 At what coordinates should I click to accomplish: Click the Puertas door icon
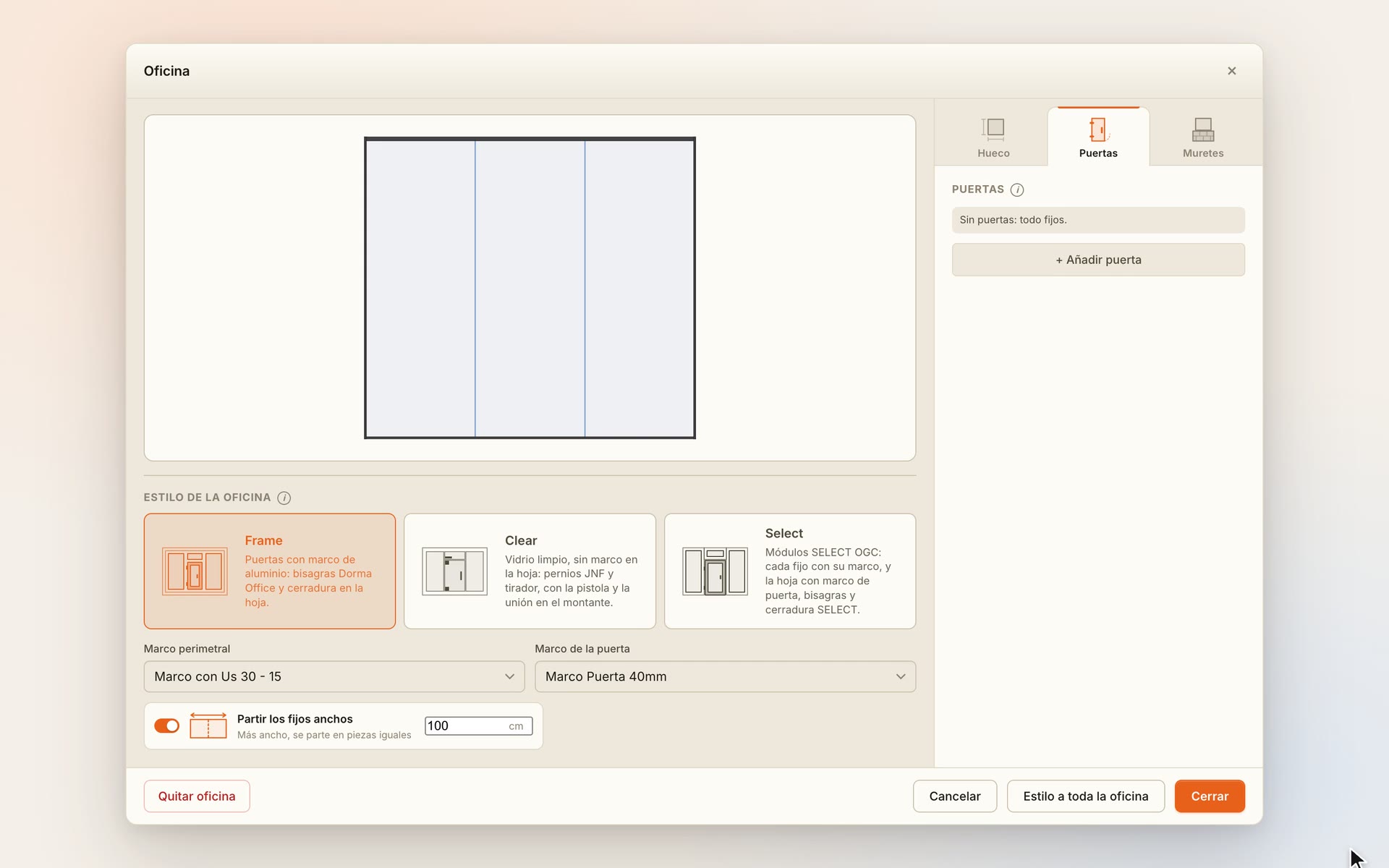click(x=1098, y=129)
